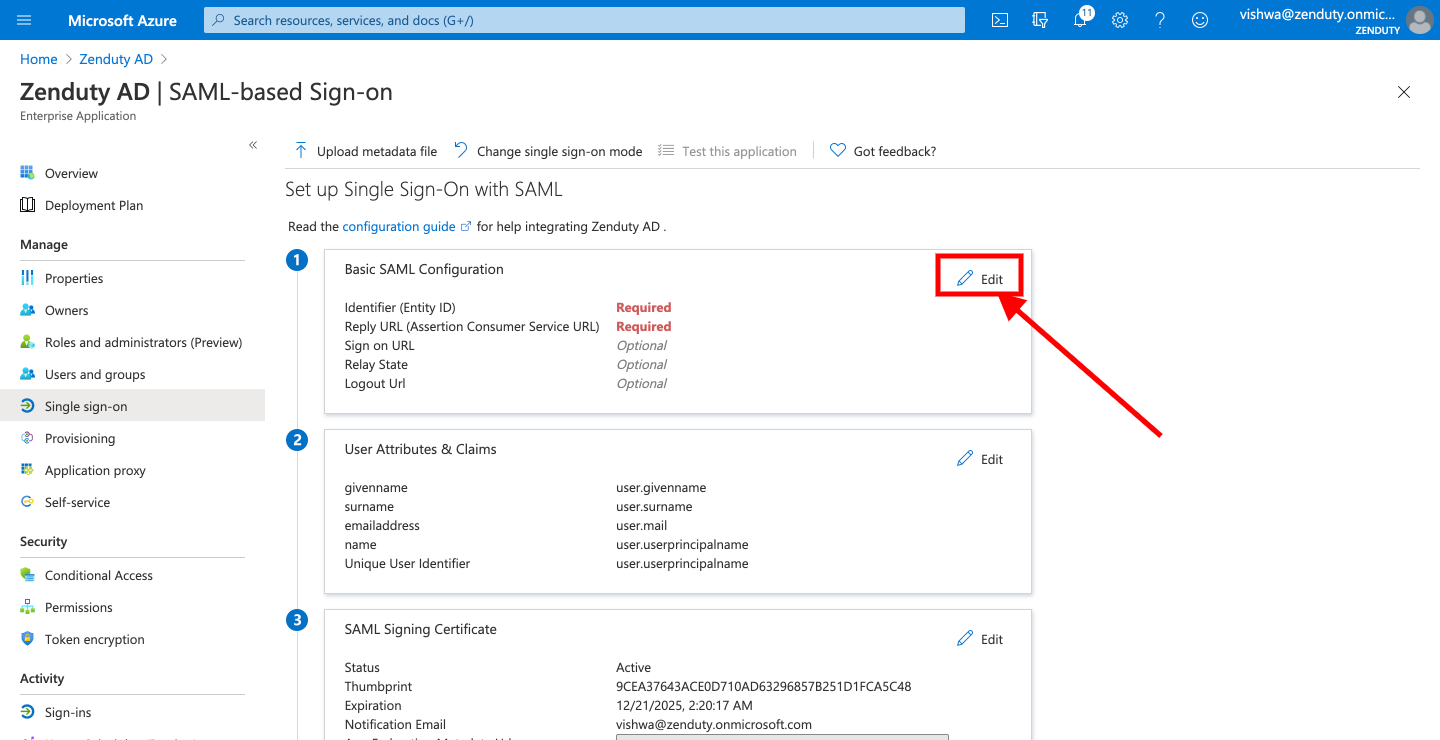
Task: Click the Permissions sidebar icon
Action: pyautogui.click(x=28, y=607)
